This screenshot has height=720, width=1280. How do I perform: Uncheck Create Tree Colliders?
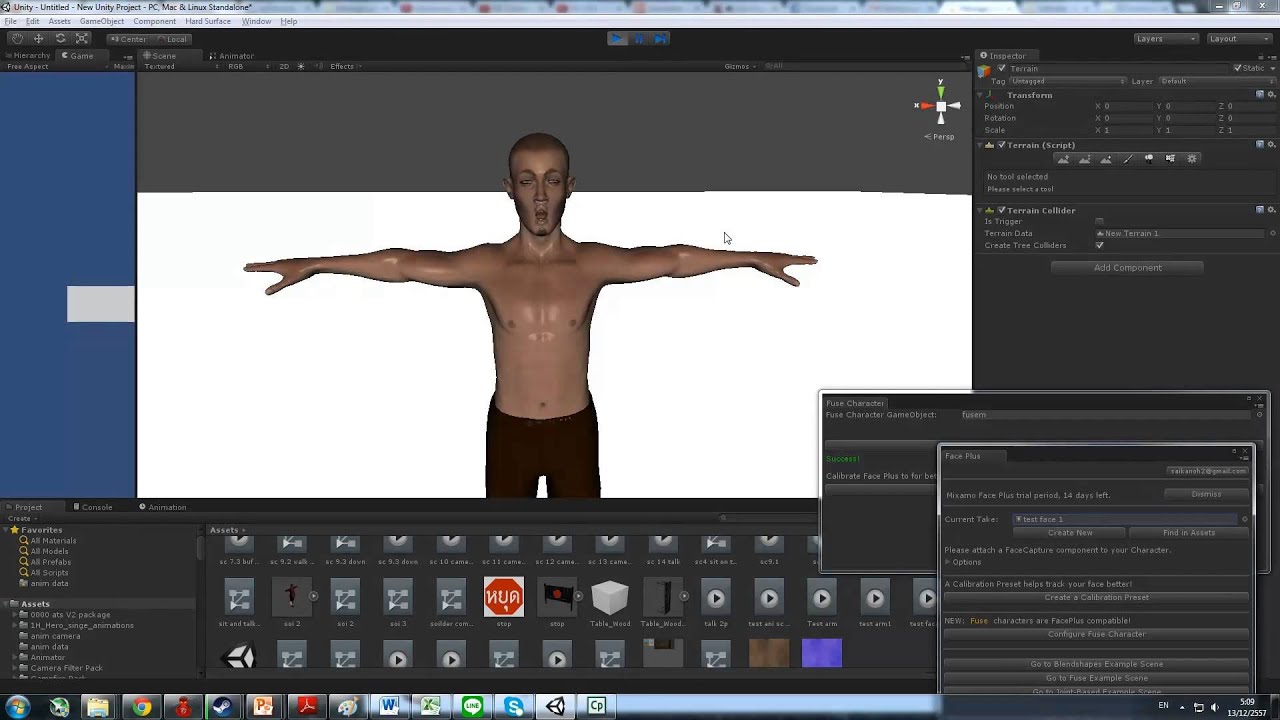point(1099,246)
